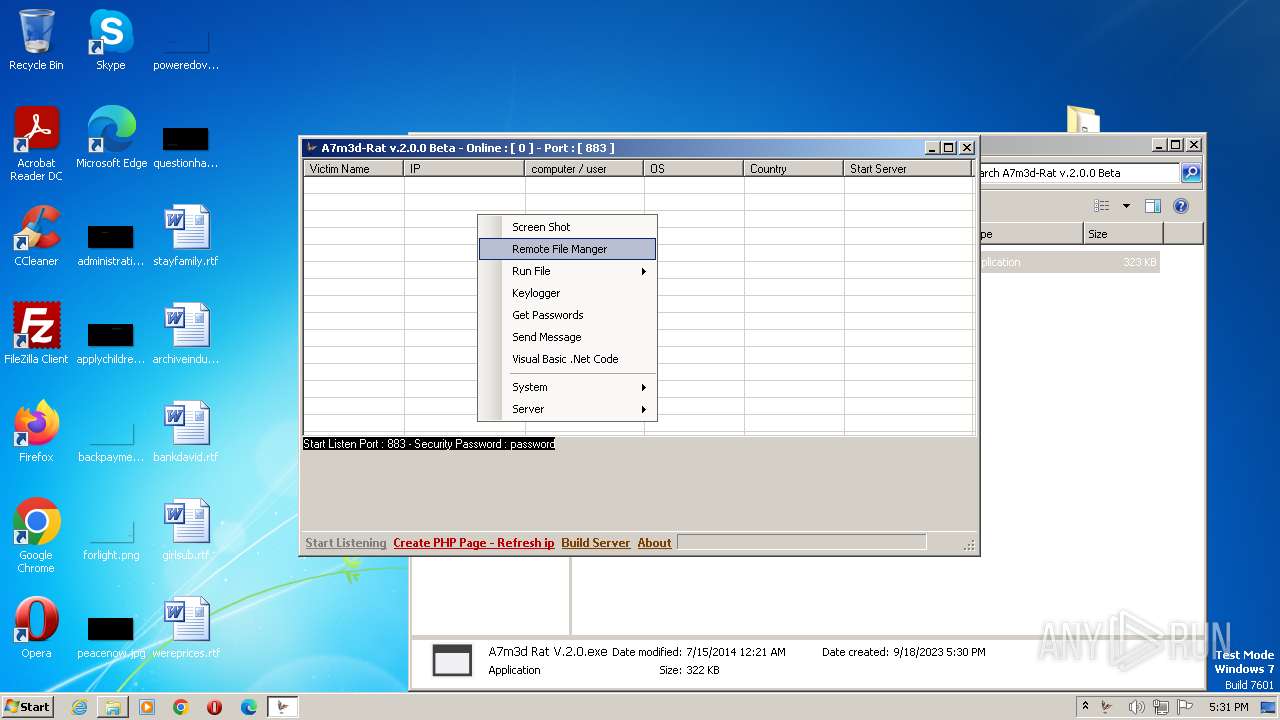Expand the Run File submenu

[567, 271]
